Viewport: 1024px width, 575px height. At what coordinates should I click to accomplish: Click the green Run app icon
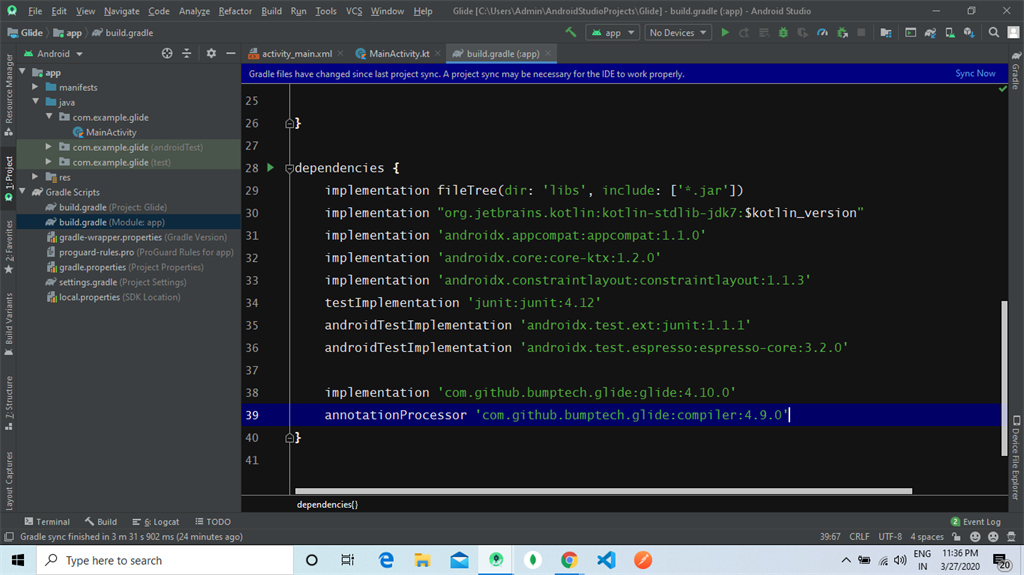pos(725,33)
